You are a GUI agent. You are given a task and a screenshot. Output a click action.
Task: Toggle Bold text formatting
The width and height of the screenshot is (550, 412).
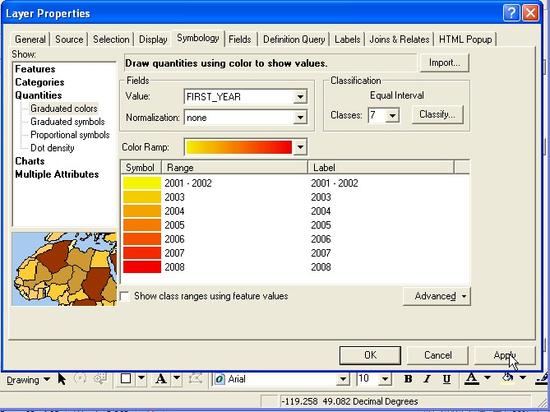[x=408, y=379]
